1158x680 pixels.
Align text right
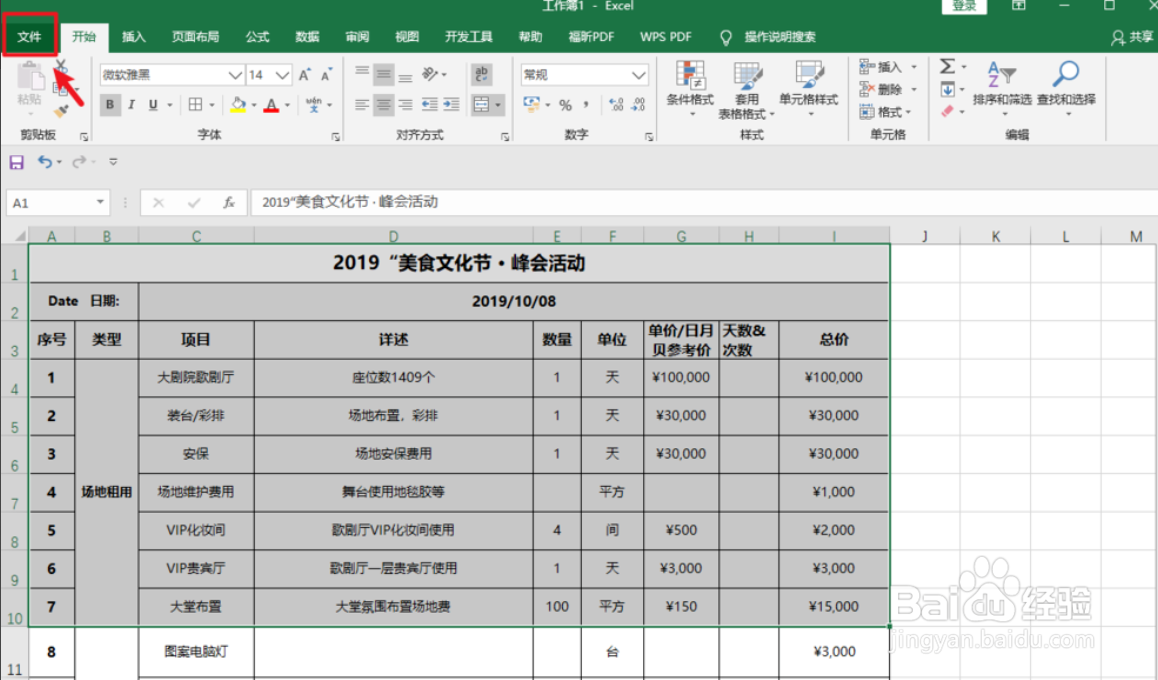405,105
